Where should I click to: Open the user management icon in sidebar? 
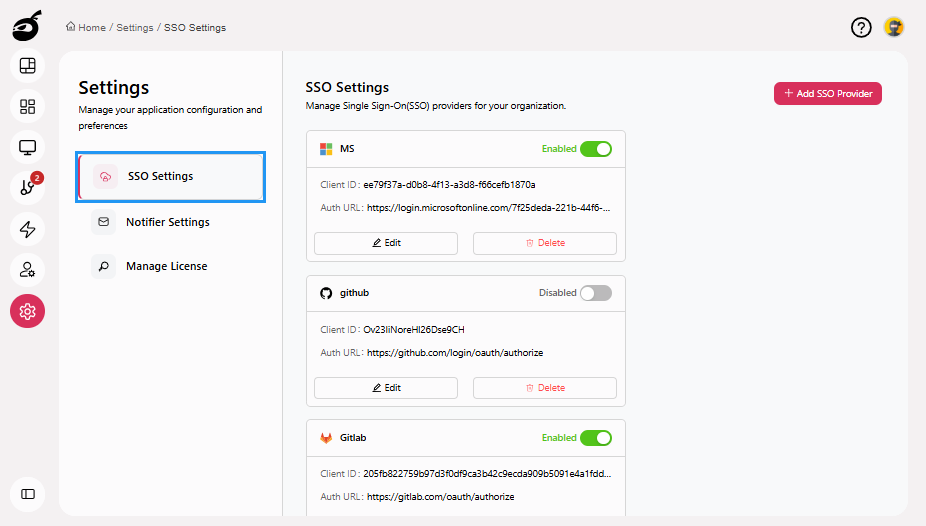coord(28,270)
